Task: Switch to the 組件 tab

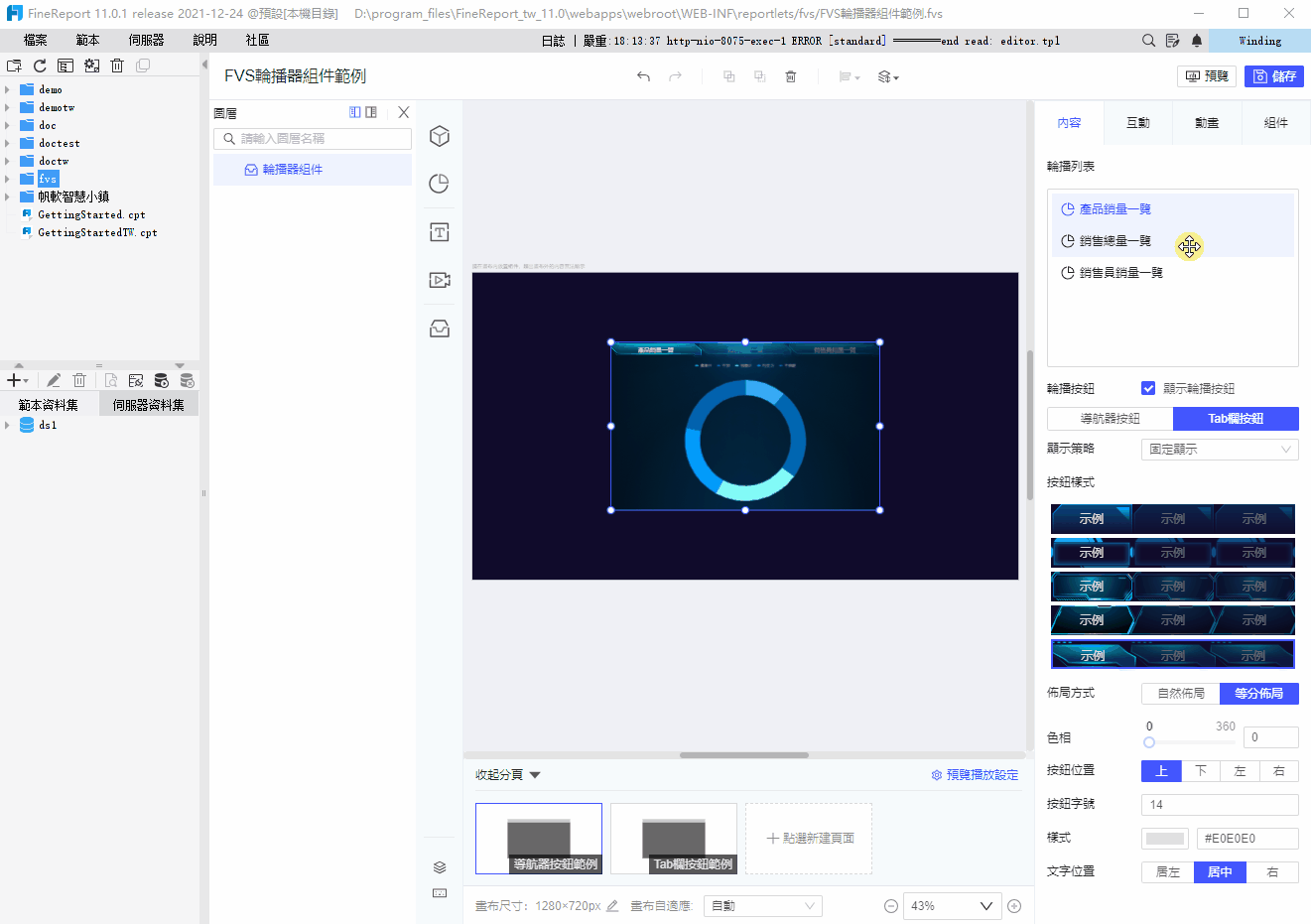Action: (x=1276, y=123)
